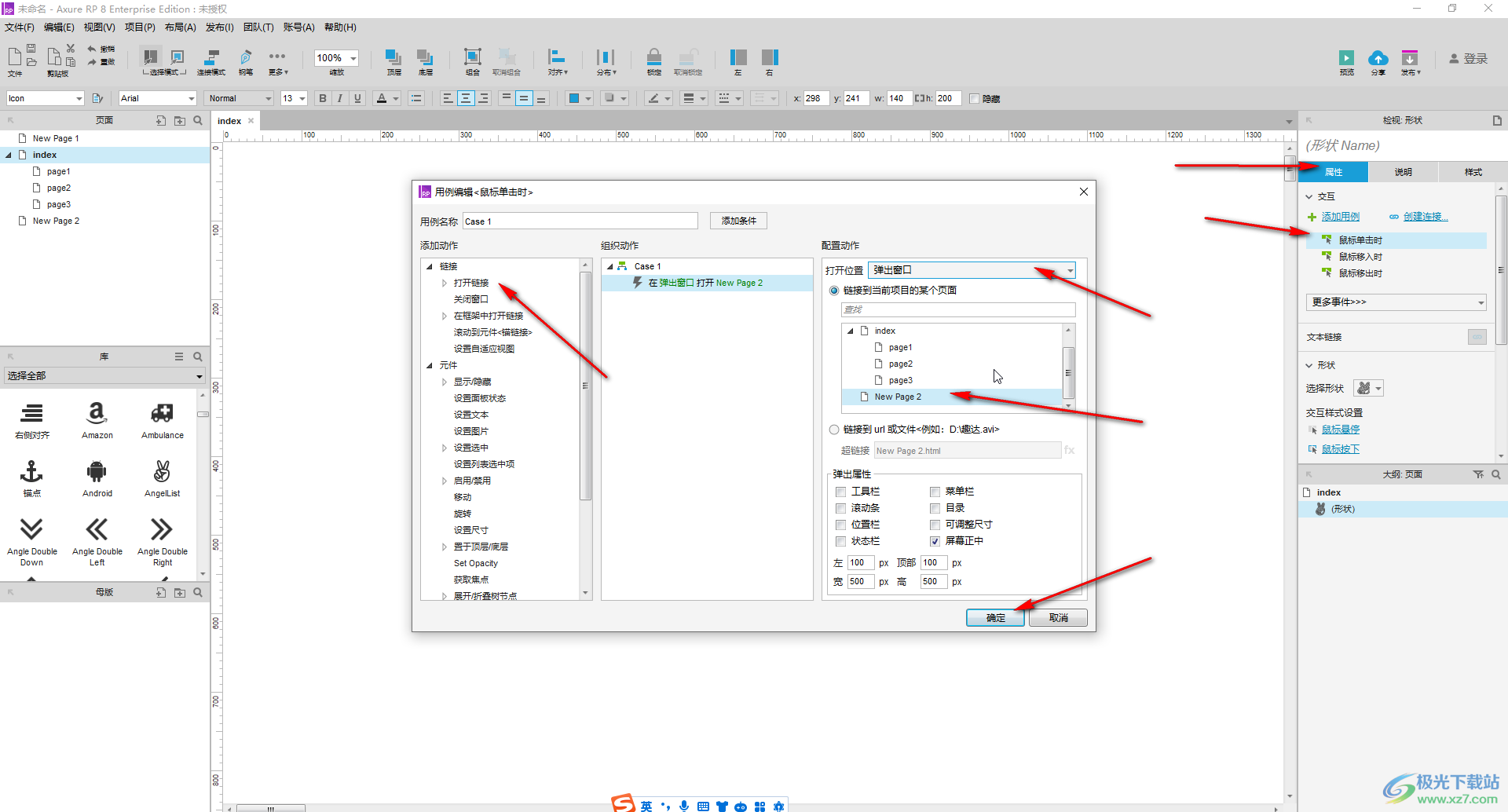Click the Group objects icon
Image resolution: width=1508 pixels, height=812 pixels.
tap(472, 57)
